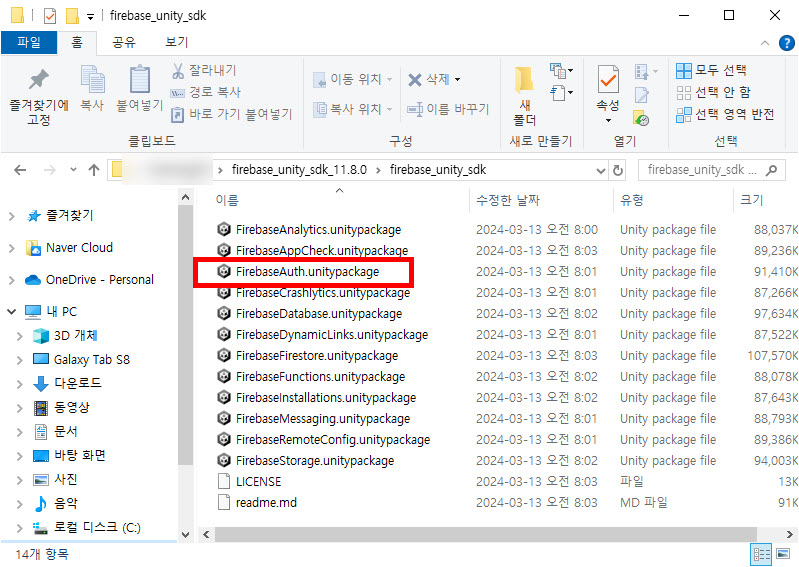
Task: Click the horizontal scrollbar in file list
Action: coord(485,534)
